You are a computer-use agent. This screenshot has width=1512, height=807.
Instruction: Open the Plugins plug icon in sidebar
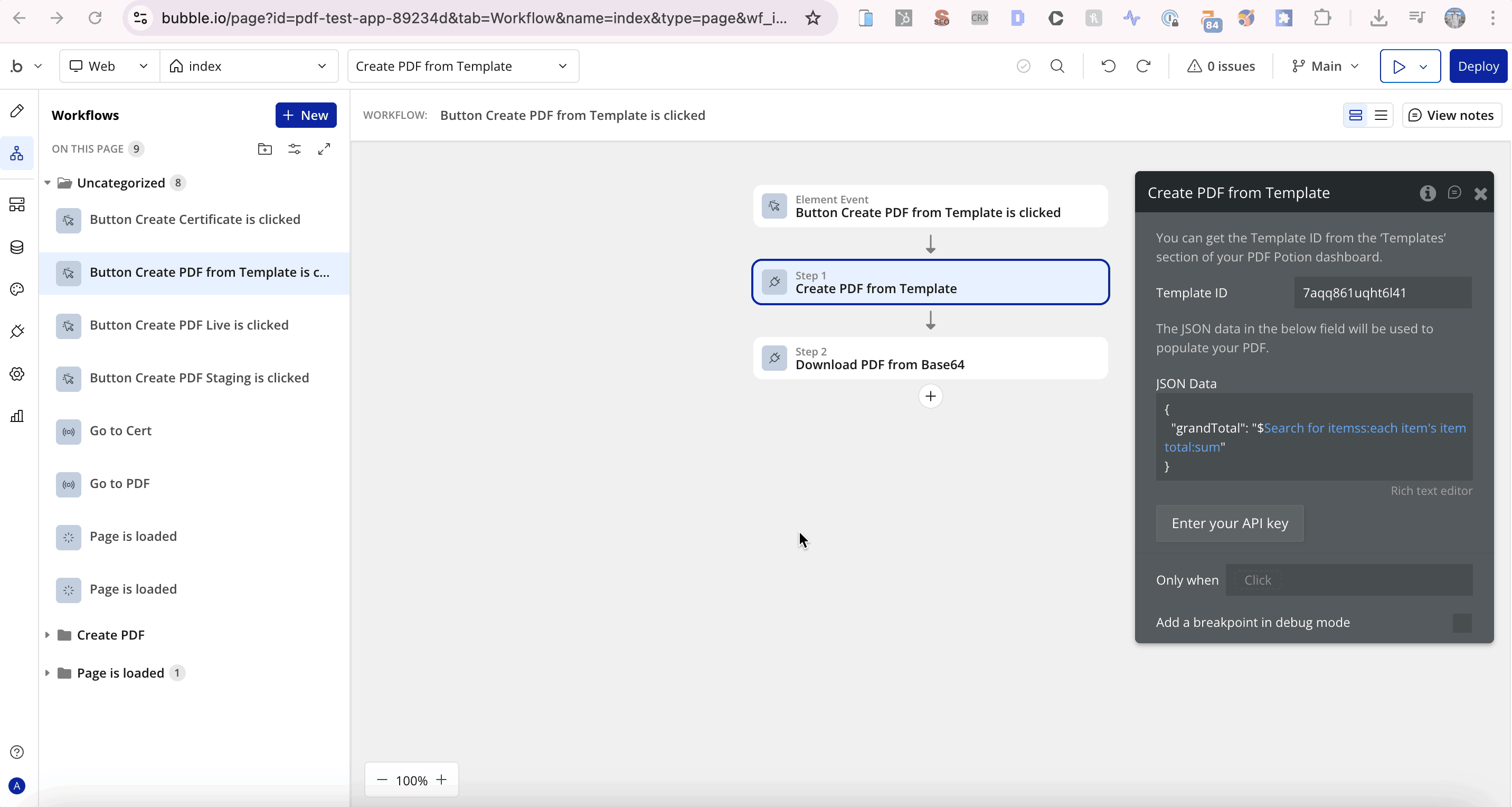click(17, 332)
